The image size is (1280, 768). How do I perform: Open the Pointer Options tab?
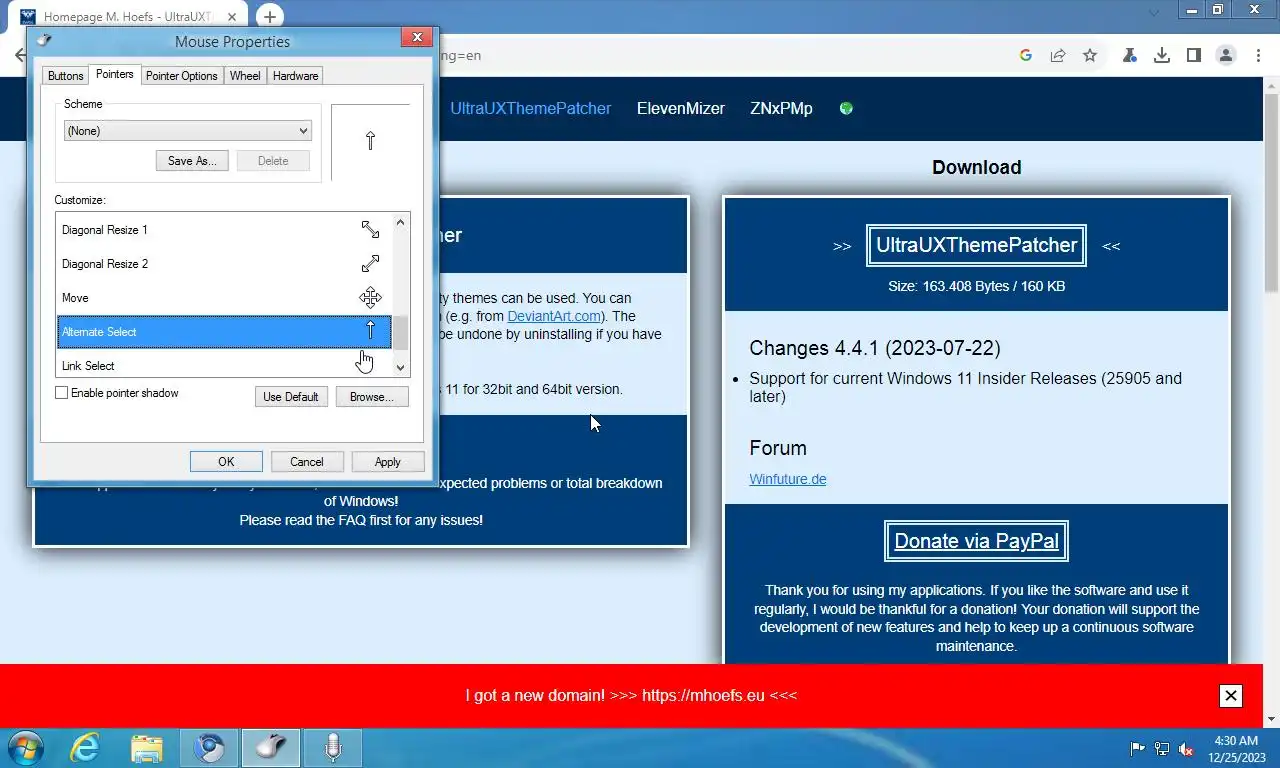(x=182, y=76)
